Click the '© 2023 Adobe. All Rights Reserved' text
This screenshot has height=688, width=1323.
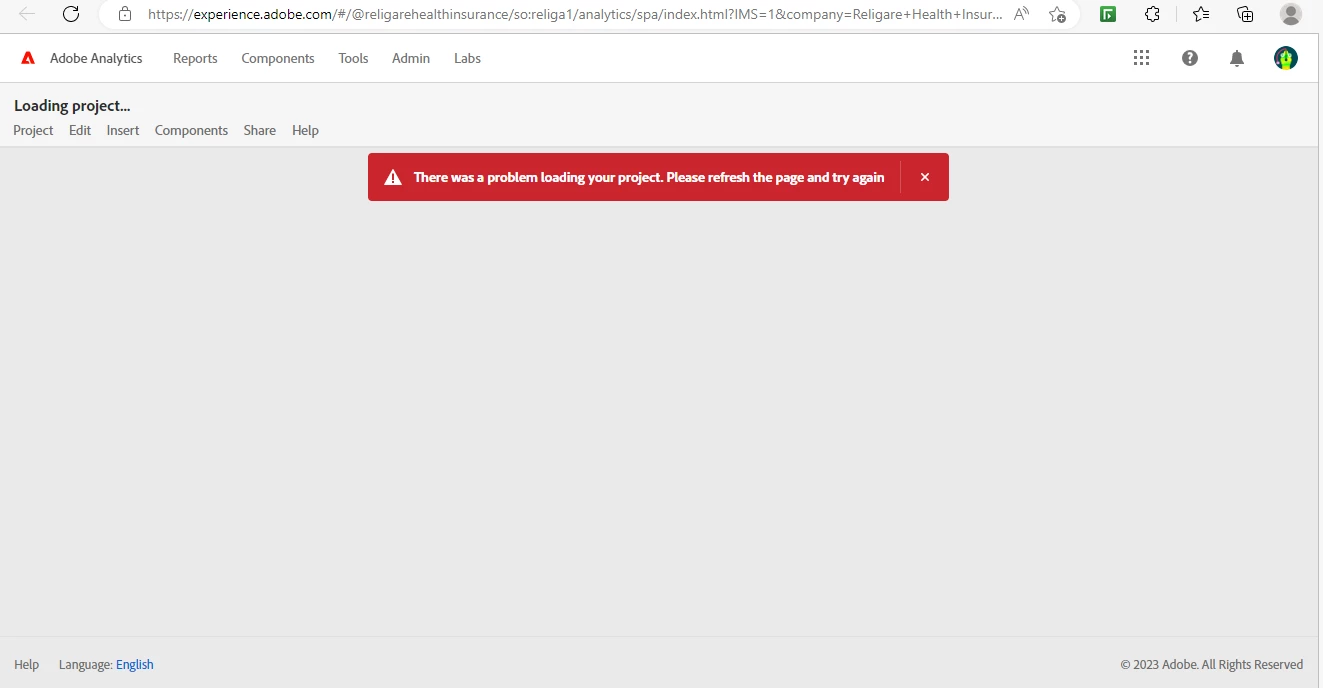click(1212, 664)
